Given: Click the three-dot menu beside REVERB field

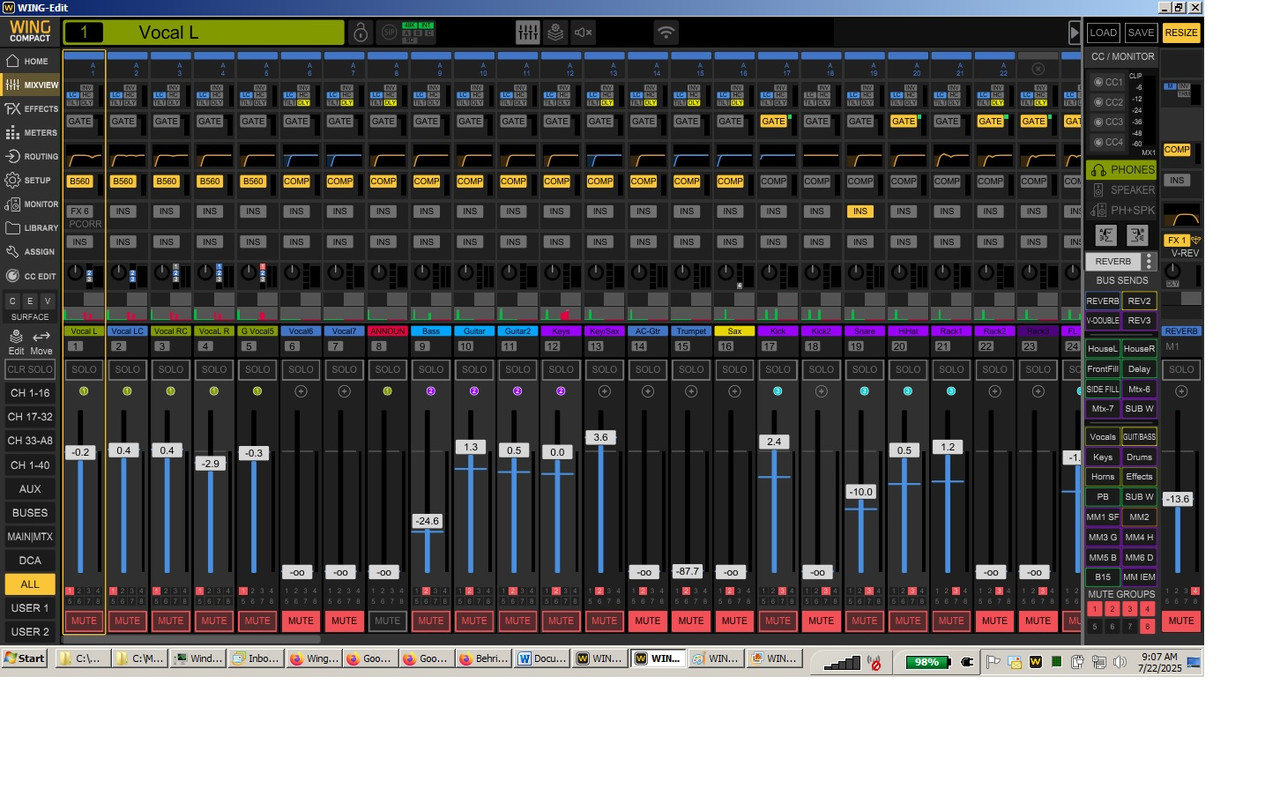Looking at the screenshot, I should (x=1150, y=261).
